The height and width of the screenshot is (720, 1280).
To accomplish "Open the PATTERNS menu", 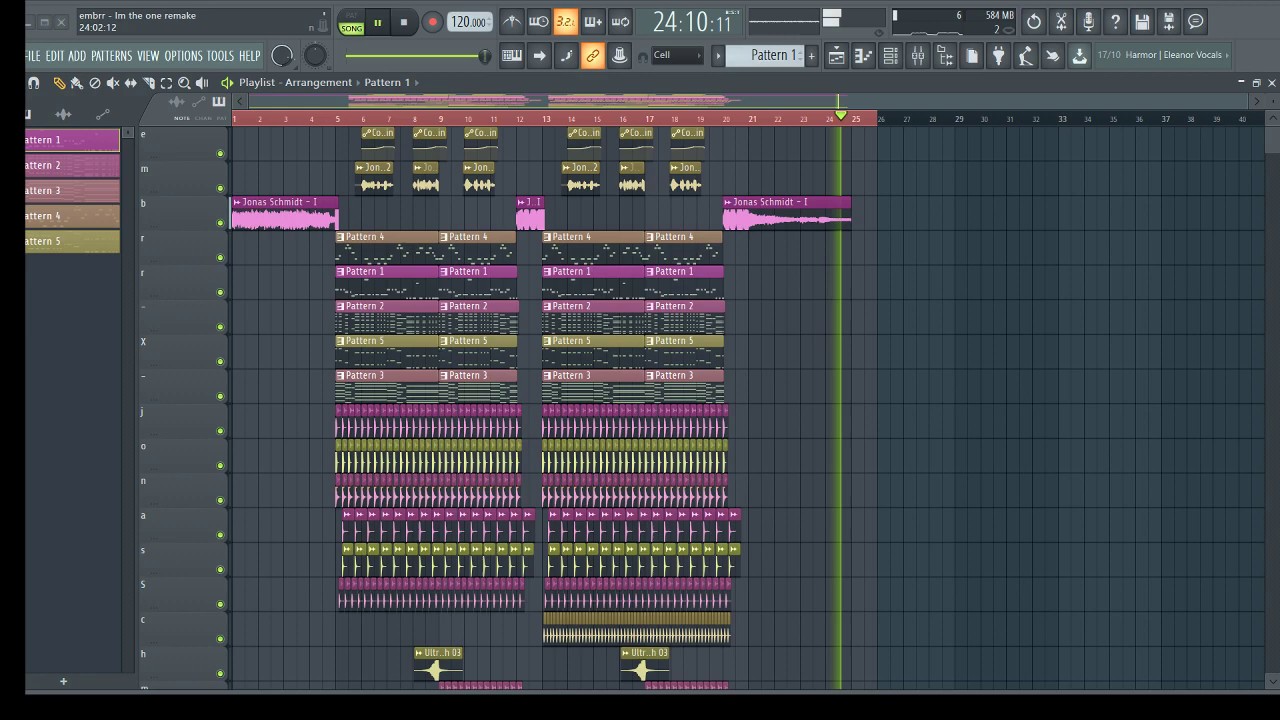I will point(111,56).
